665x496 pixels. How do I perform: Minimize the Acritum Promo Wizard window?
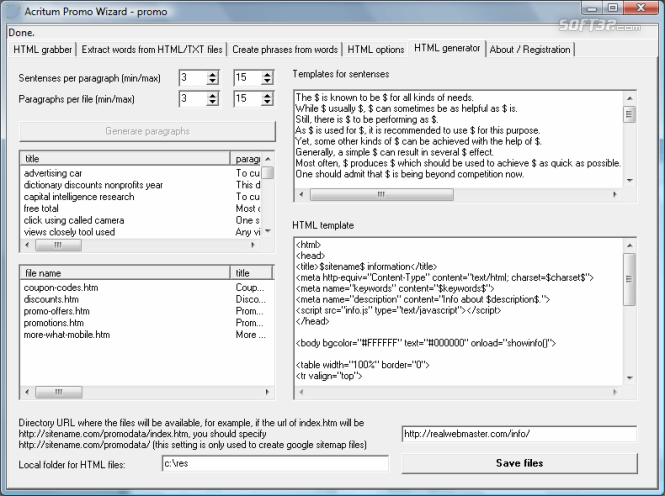pyautogui.click(x=592, y=8)
